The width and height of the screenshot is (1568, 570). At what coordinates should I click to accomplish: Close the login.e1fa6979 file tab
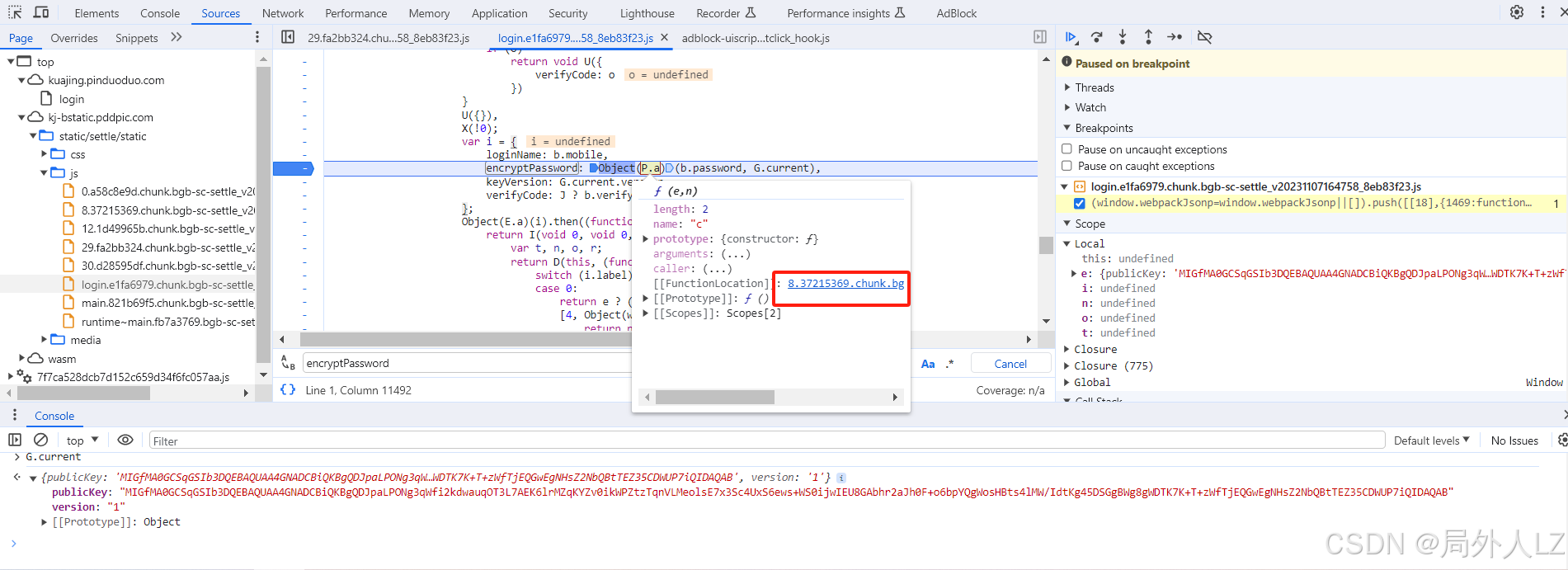[664, 38]
